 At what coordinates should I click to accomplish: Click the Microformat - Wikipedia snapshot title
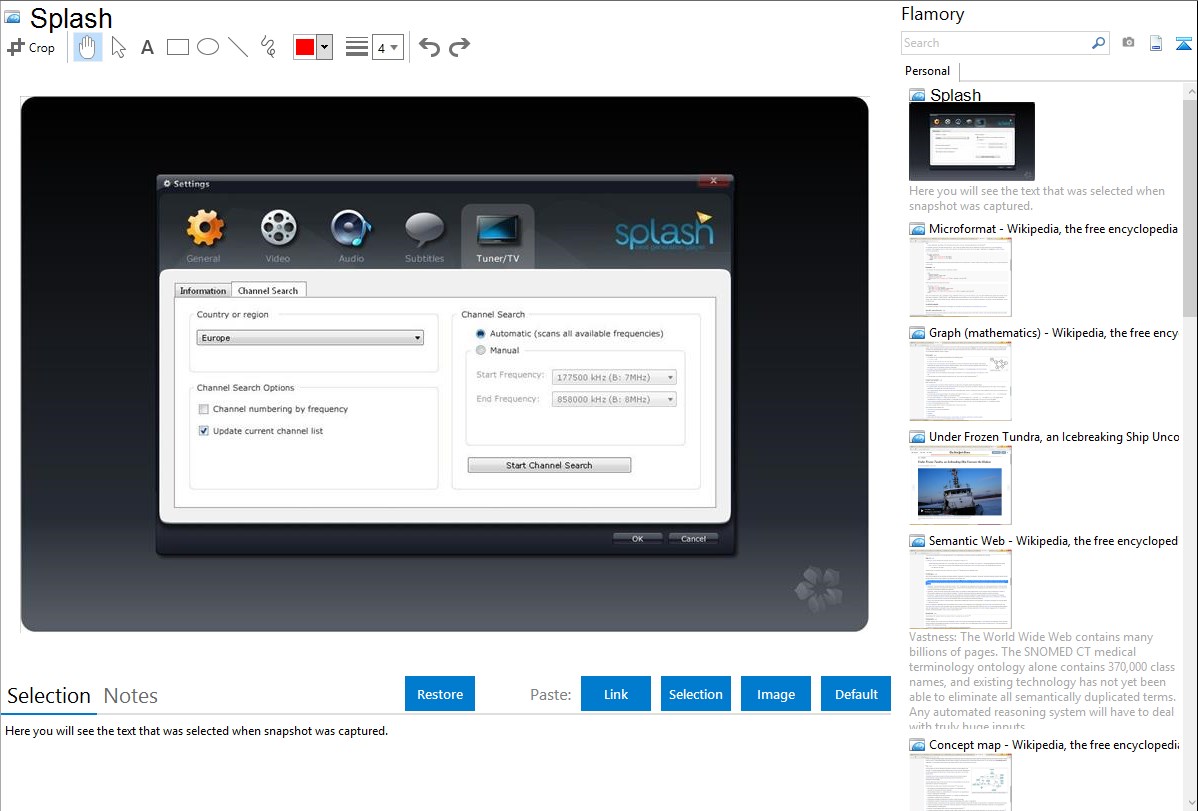[x=1053, y=229]
